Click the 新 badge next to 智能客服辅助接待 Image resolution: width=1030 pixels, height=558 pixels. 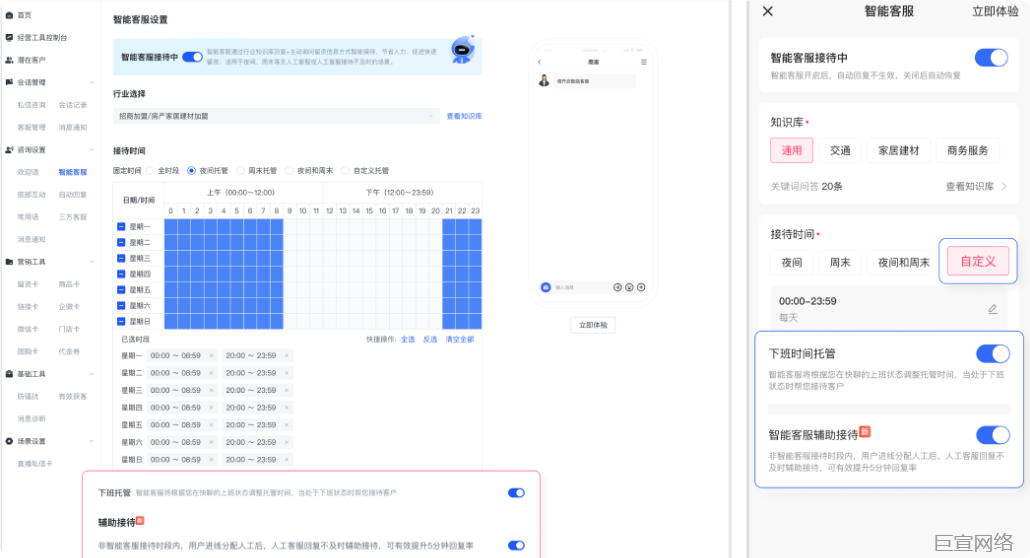click(x=865, y=431)
